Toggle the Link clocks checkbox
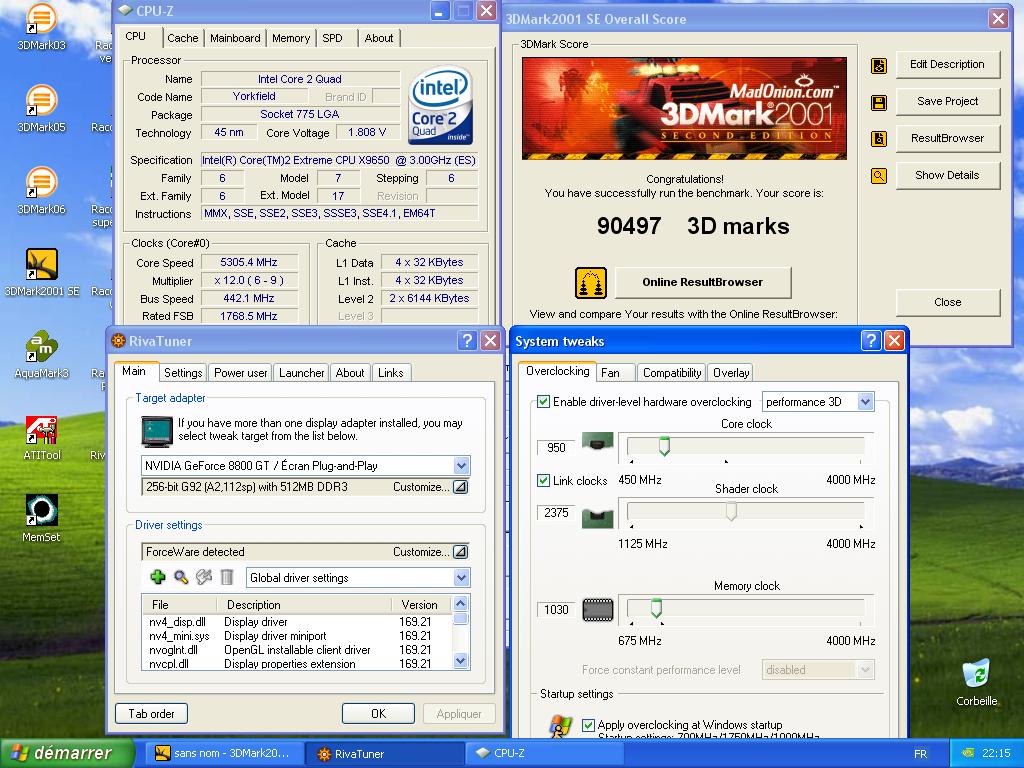This screenshot has width=1024, height=768. [x=543, y=480]
